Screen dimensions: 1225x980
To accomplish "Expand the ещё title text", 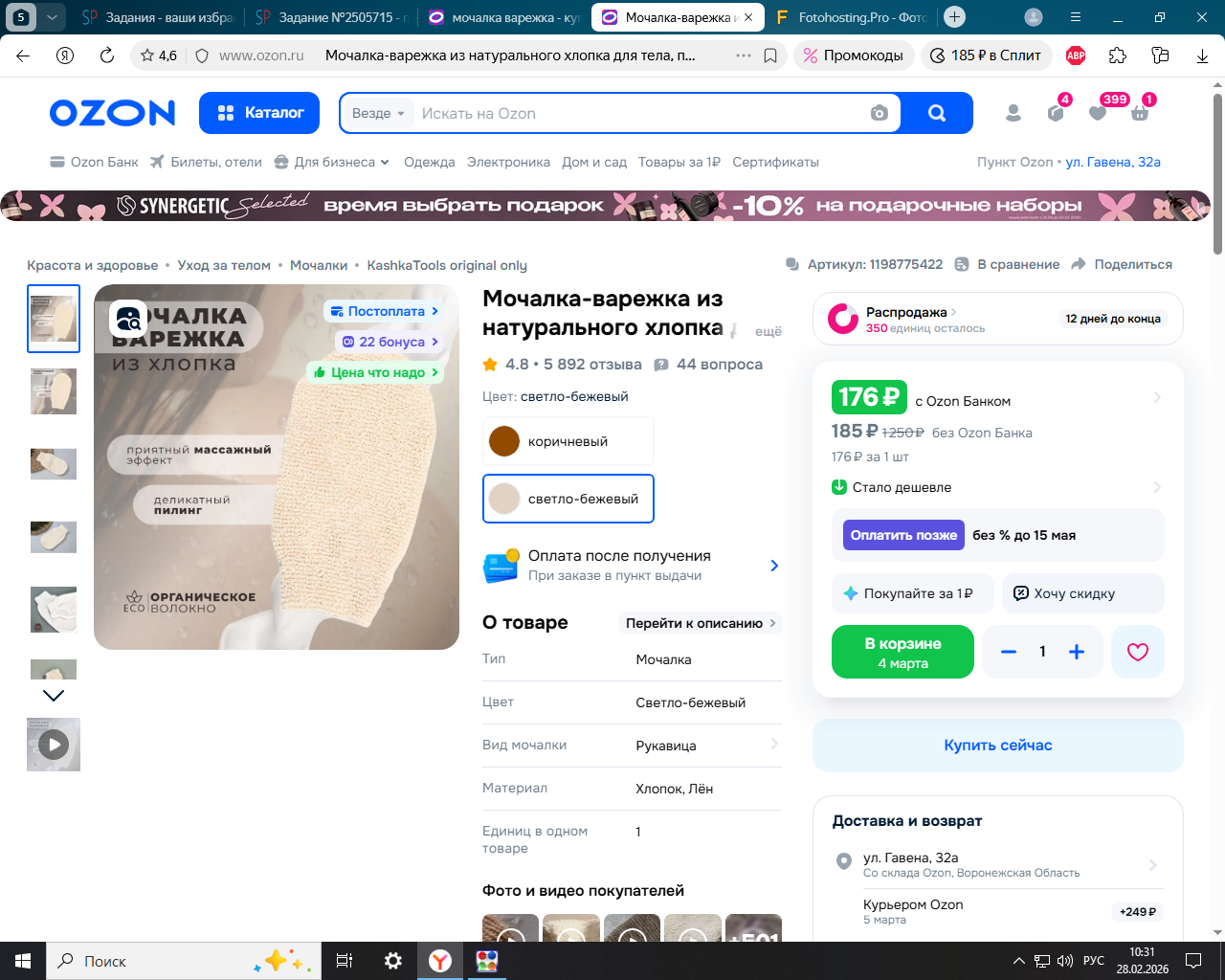I will 768,331.
